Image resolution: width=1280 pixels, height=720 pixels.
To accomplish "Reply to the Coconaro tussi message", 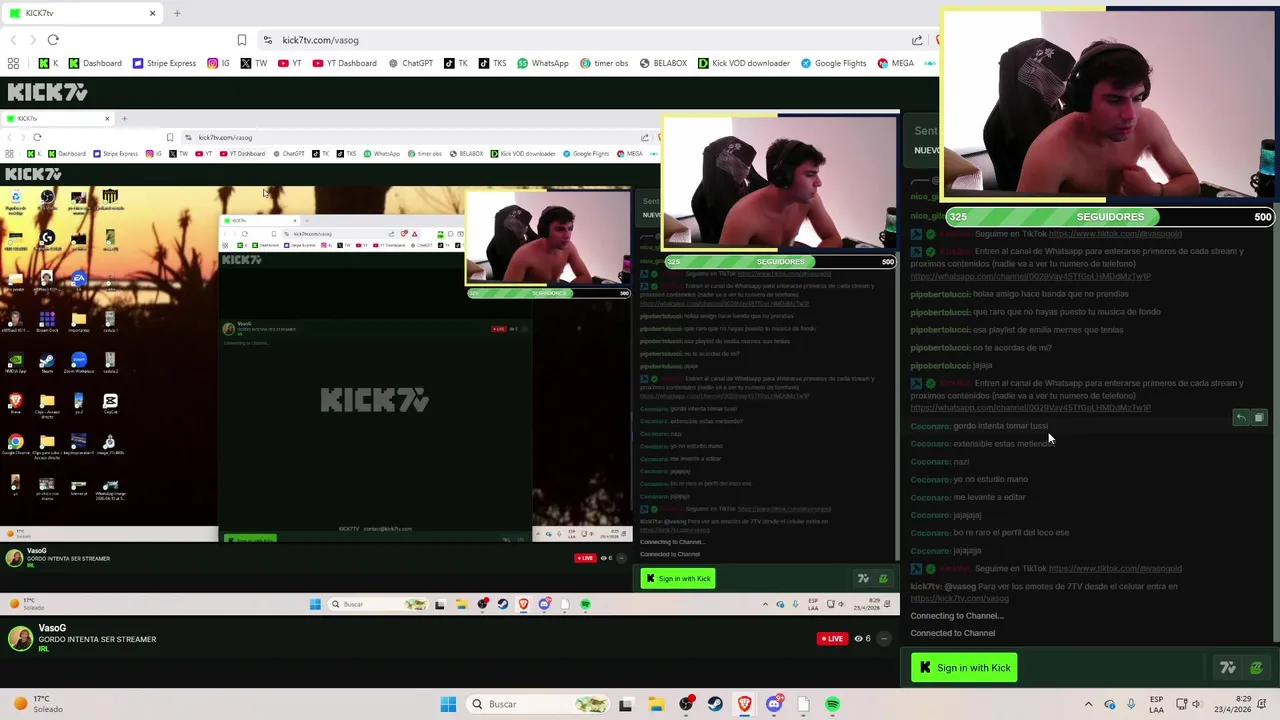I will [x=1241, y=418].
